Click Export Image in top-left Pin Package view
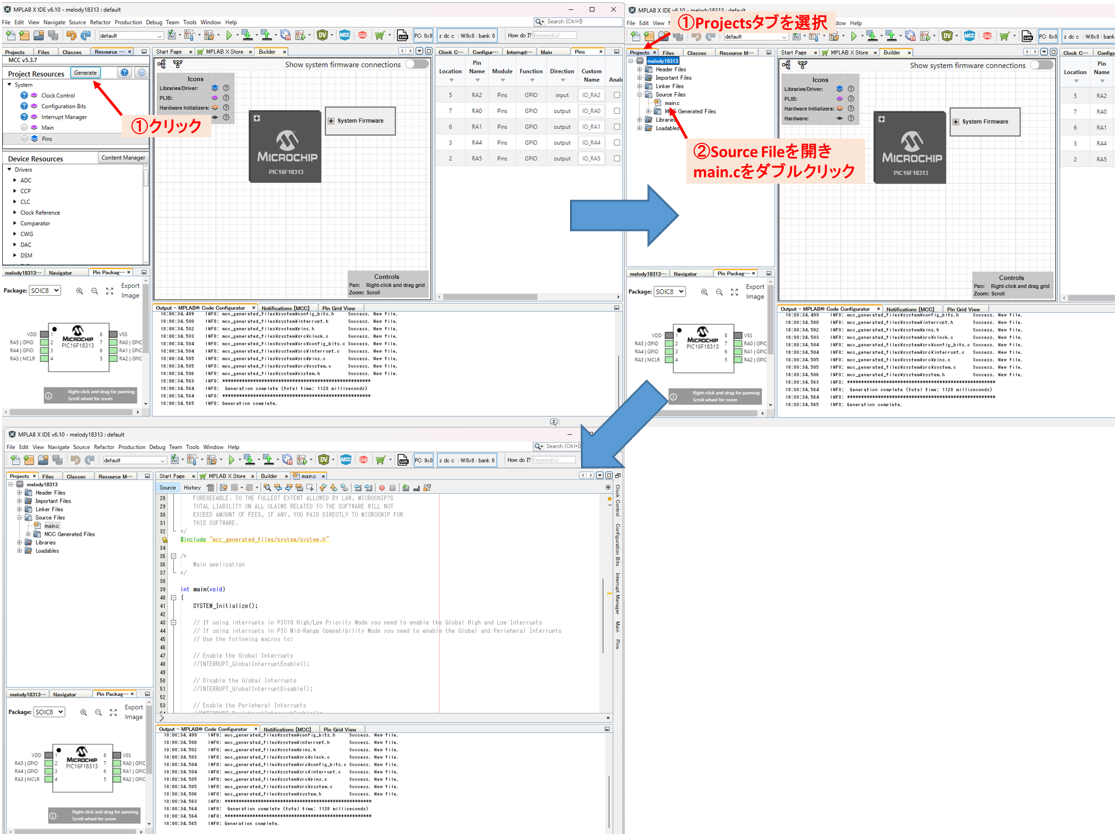 click(131, 291)
